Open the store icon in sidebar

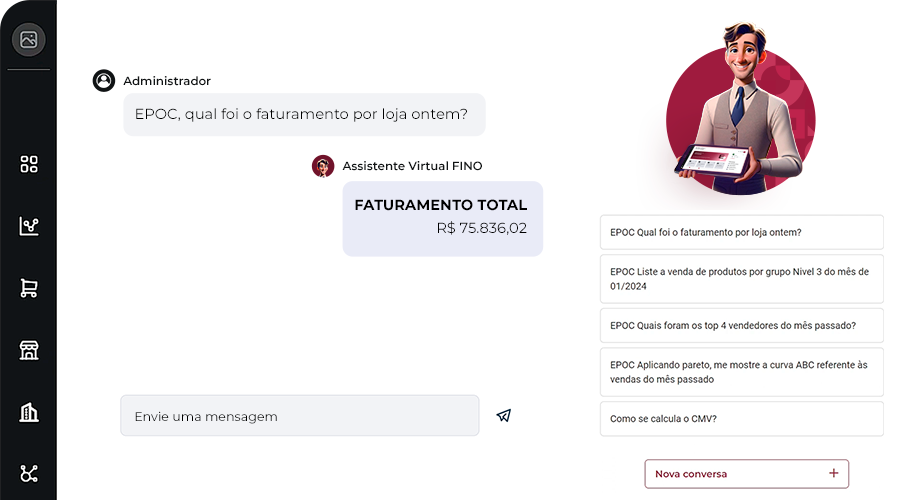pos(29,350)
